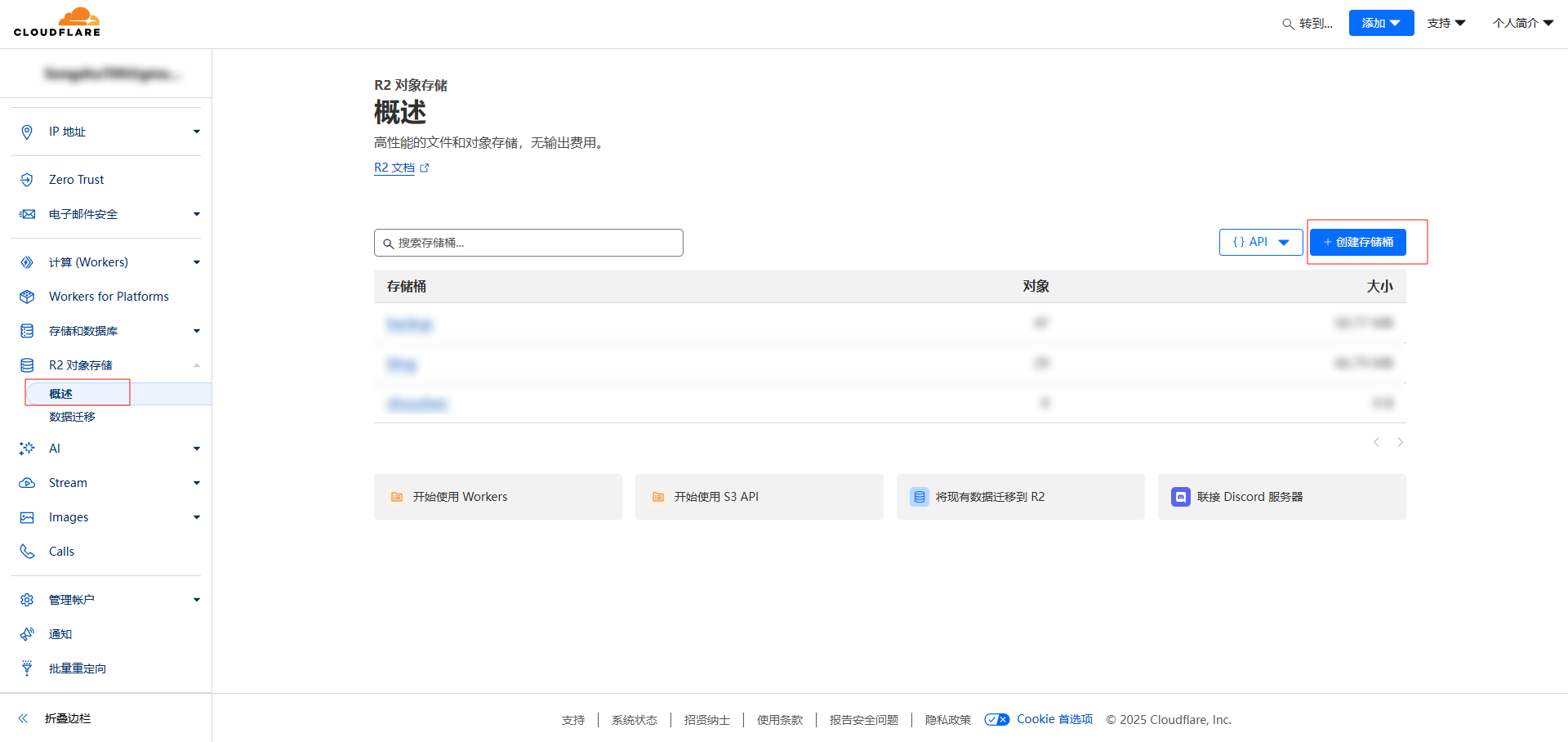This screenshot has height=742, width=1568.
Task: Click the Images picture icon
Action: (27, 517)
